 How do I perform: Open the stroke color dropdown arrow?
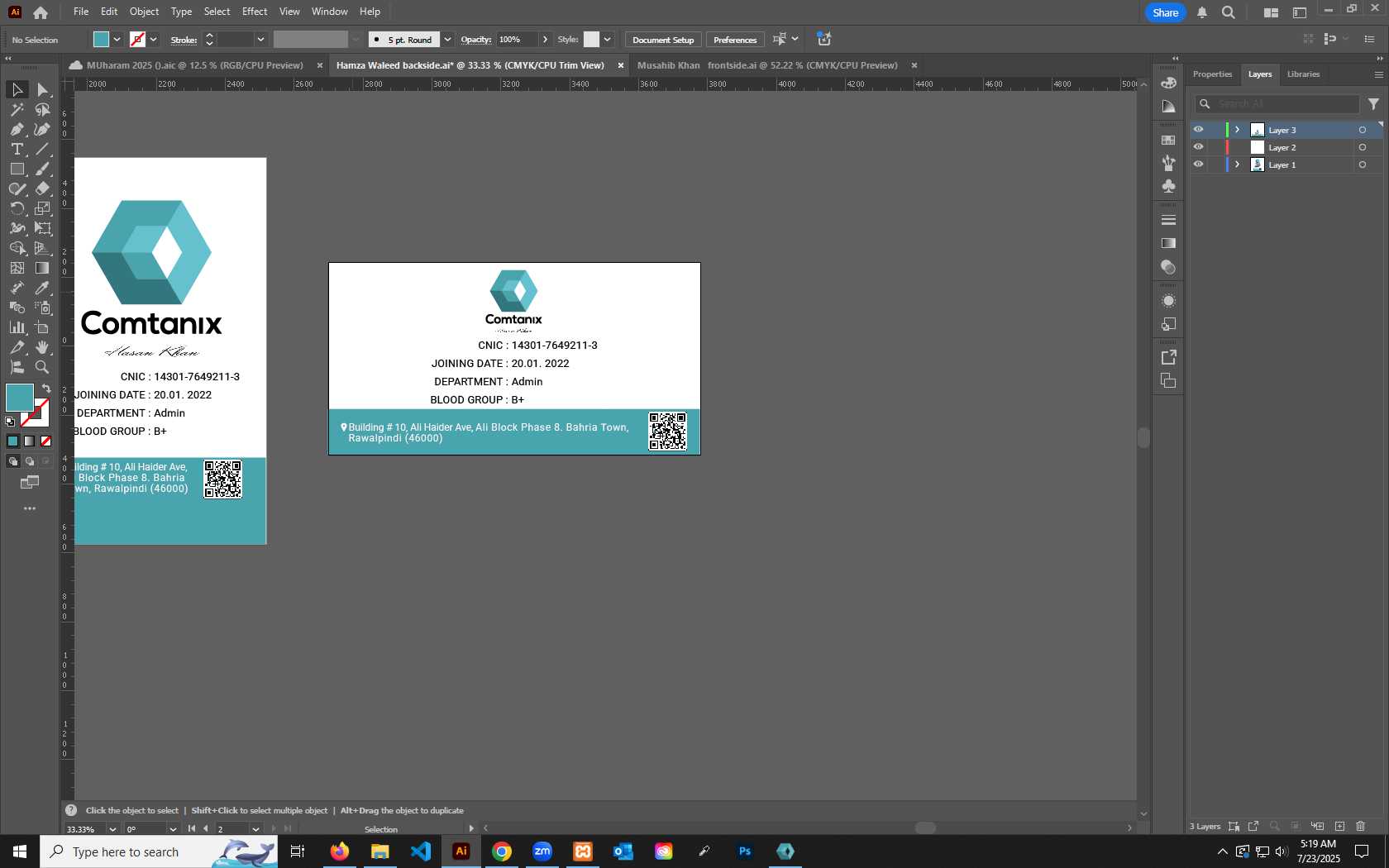pos(154,39)
